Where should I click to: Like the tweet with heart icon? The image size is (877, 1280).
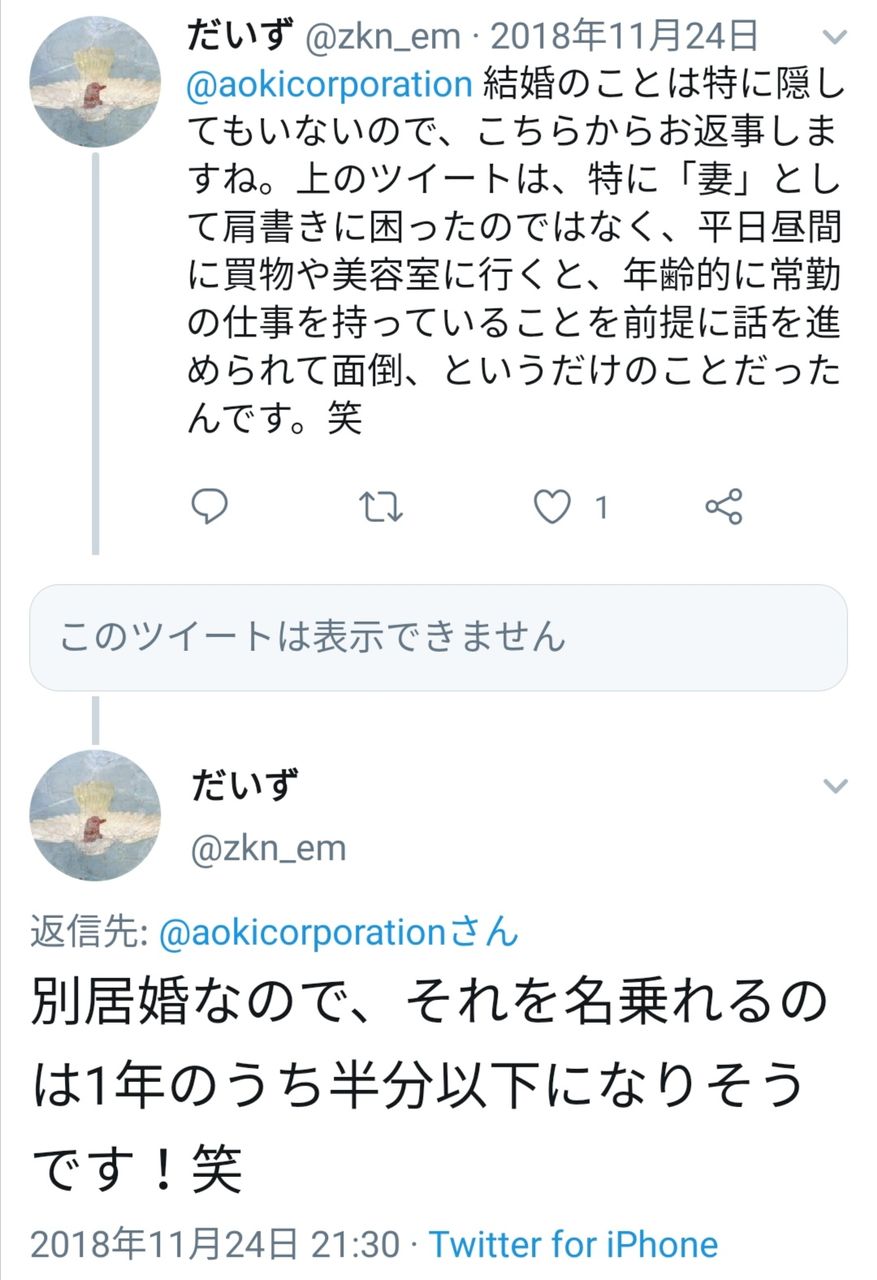pos(551,507)
